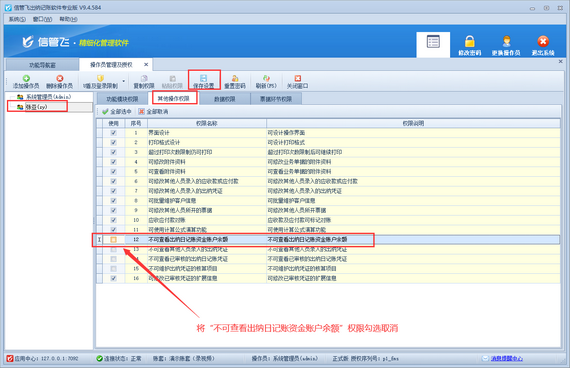Uncheck the 界面设计 permission in row 1
570x368 pixels.
[x=113, y=133]
